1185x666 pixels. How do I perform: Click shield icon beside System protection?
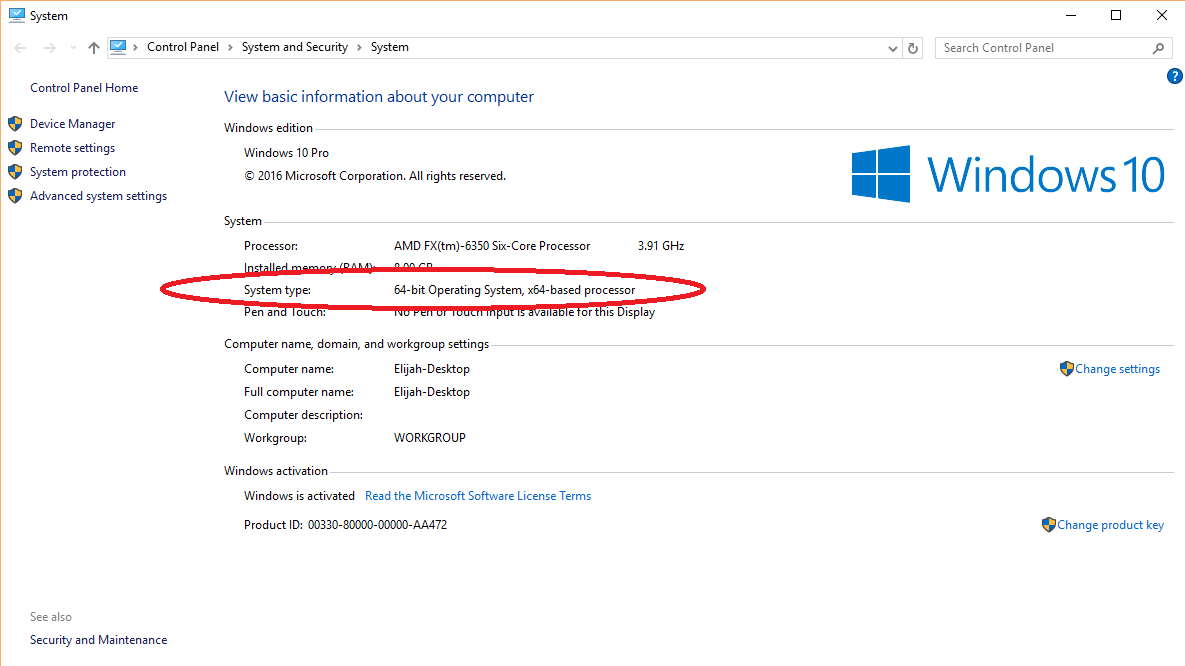(15, 172)
